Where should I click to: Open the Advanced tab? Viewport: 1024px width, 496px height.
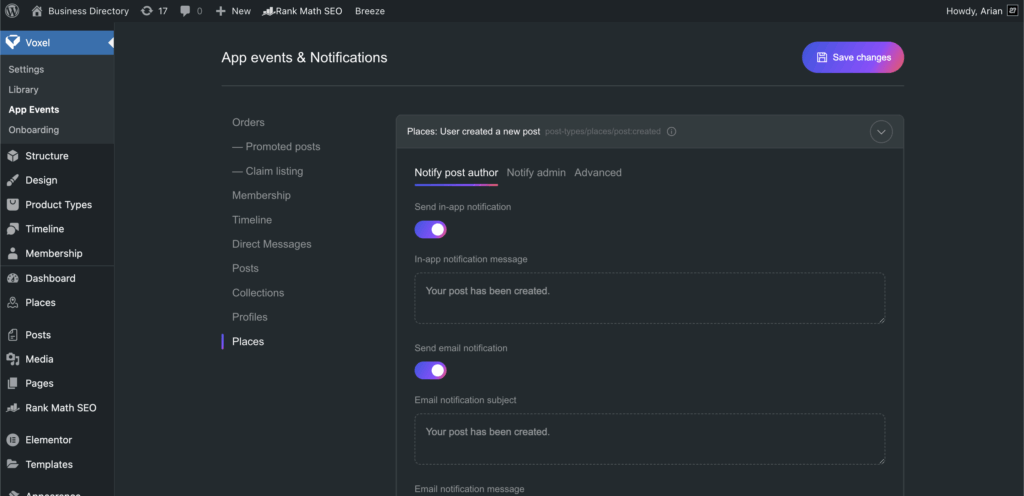(x=598, y=173)
